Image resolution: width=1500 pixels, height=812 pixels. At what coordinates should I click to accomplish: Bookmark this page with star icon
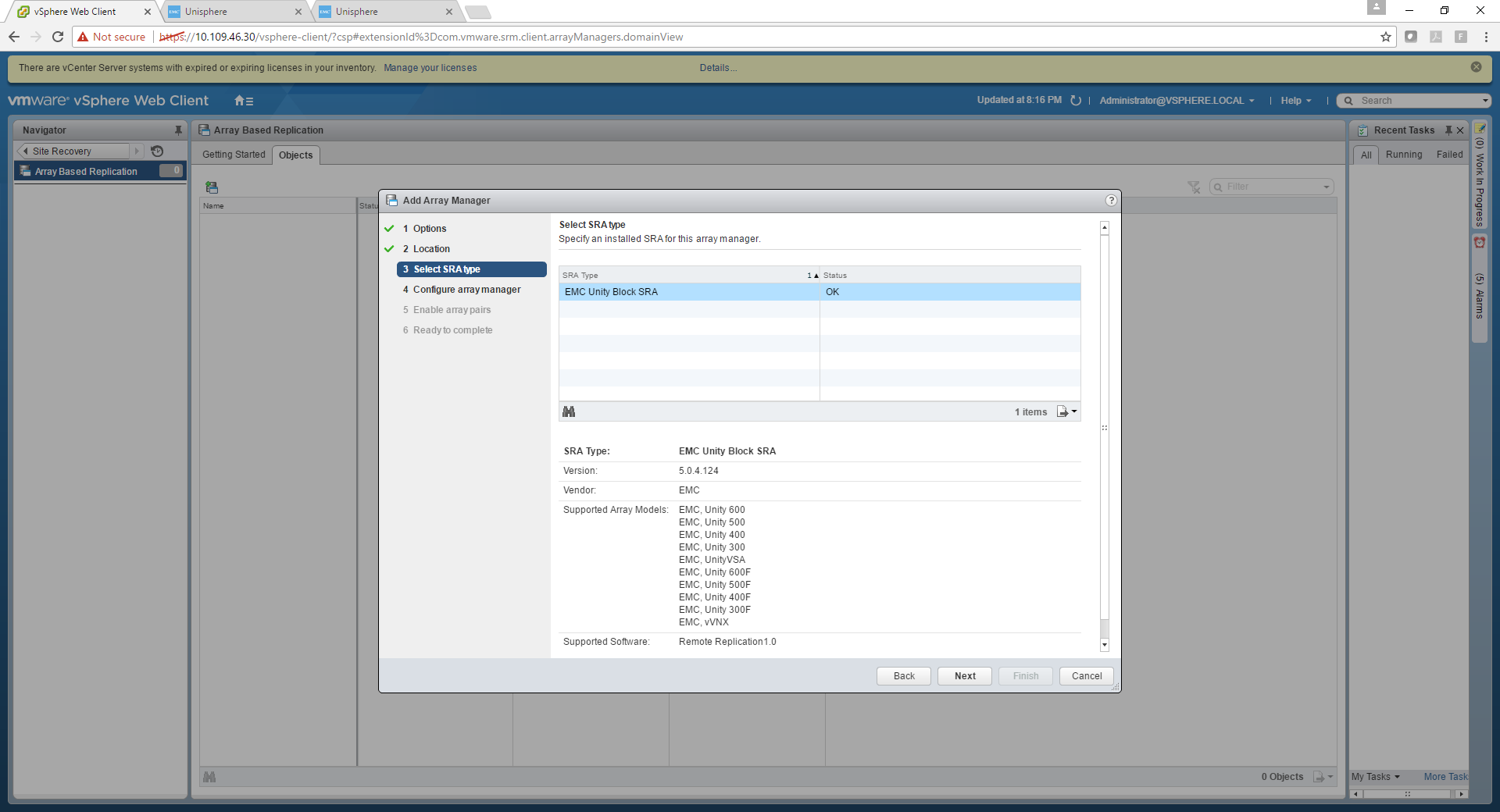coord(1386,37)
